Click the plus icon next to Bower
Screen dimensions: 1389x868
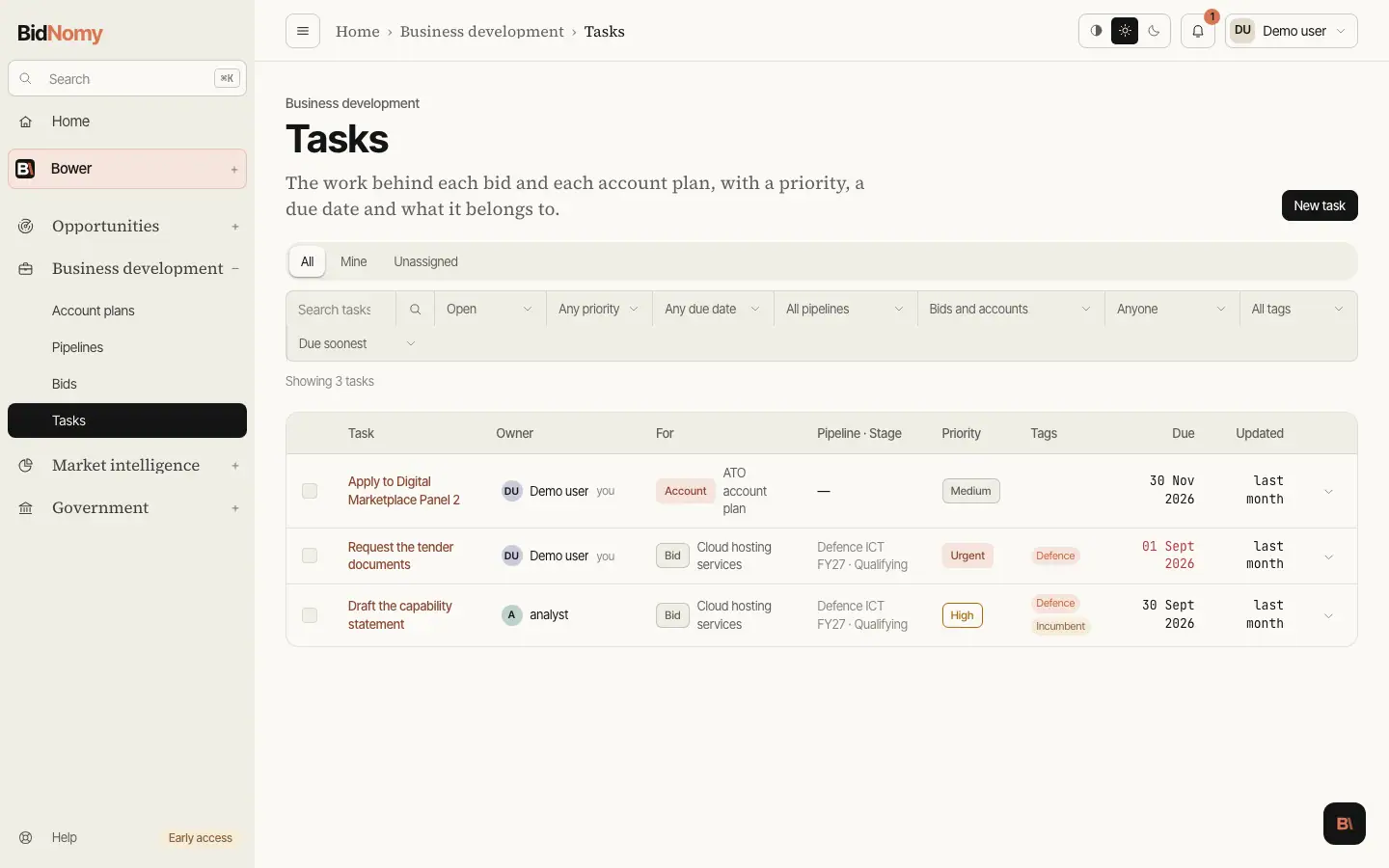(234, 170)
